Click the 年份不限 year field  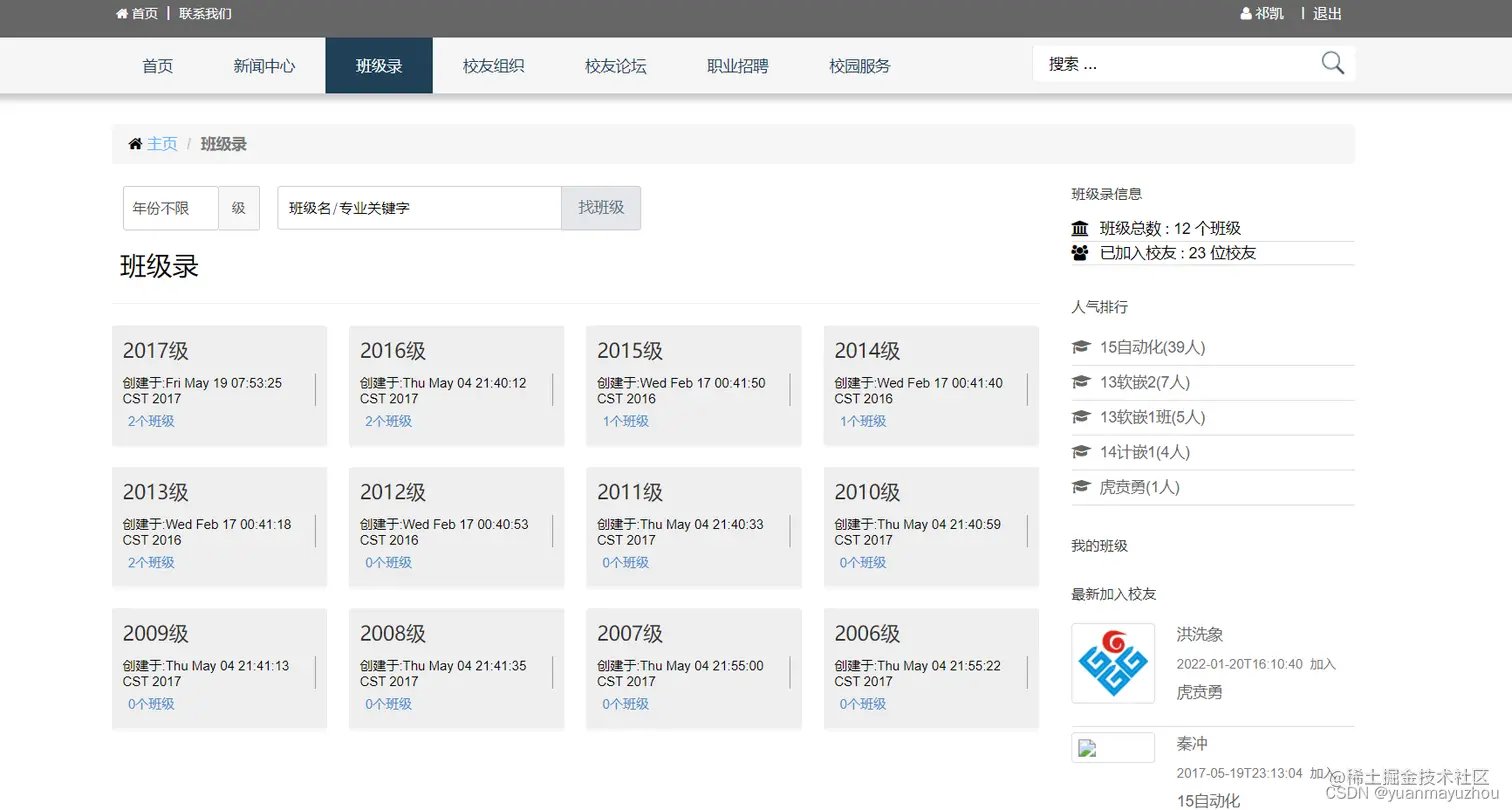(x=171, y=208)
